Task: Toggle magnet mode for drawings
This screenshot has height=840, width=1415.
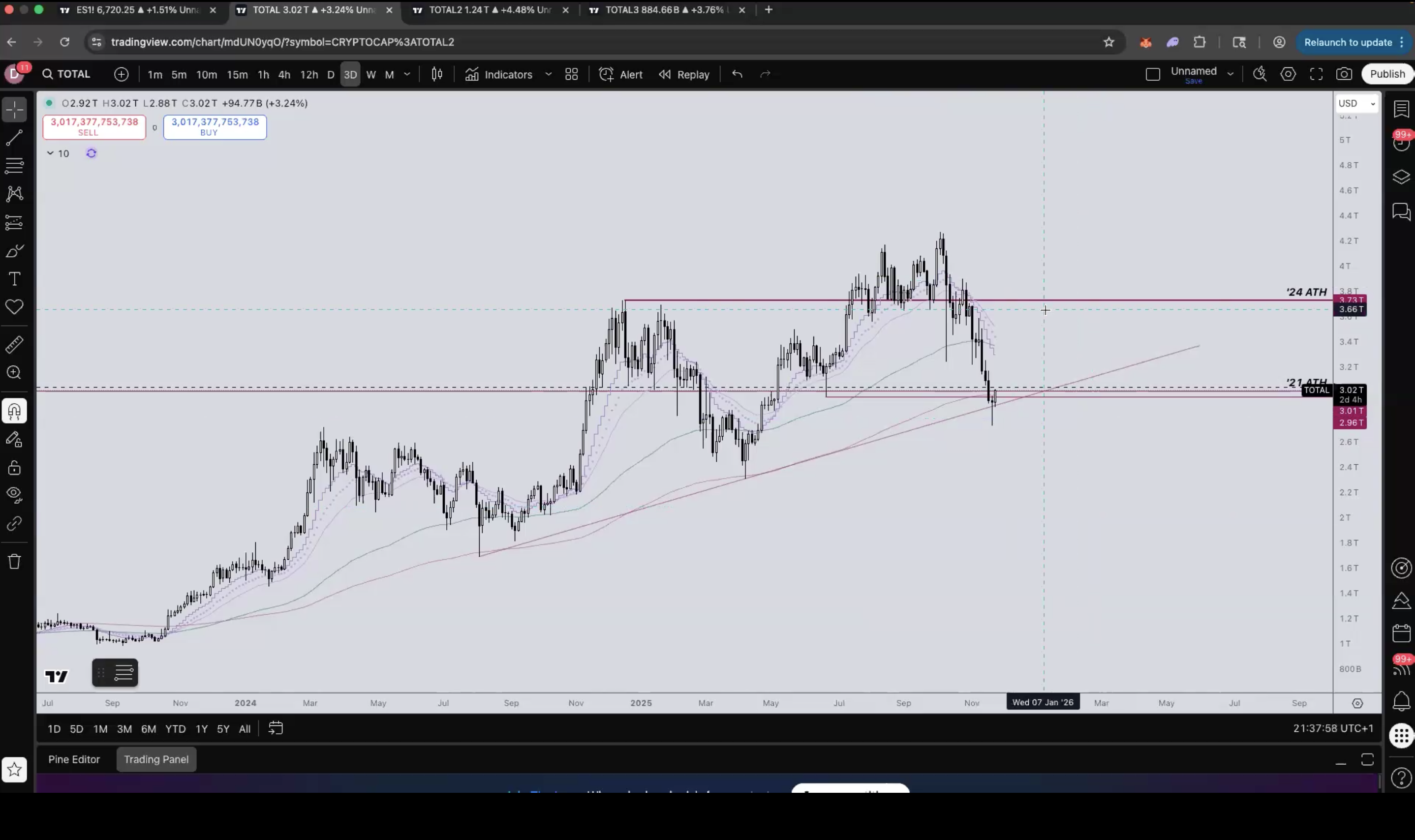Action: tap(14, 411)
